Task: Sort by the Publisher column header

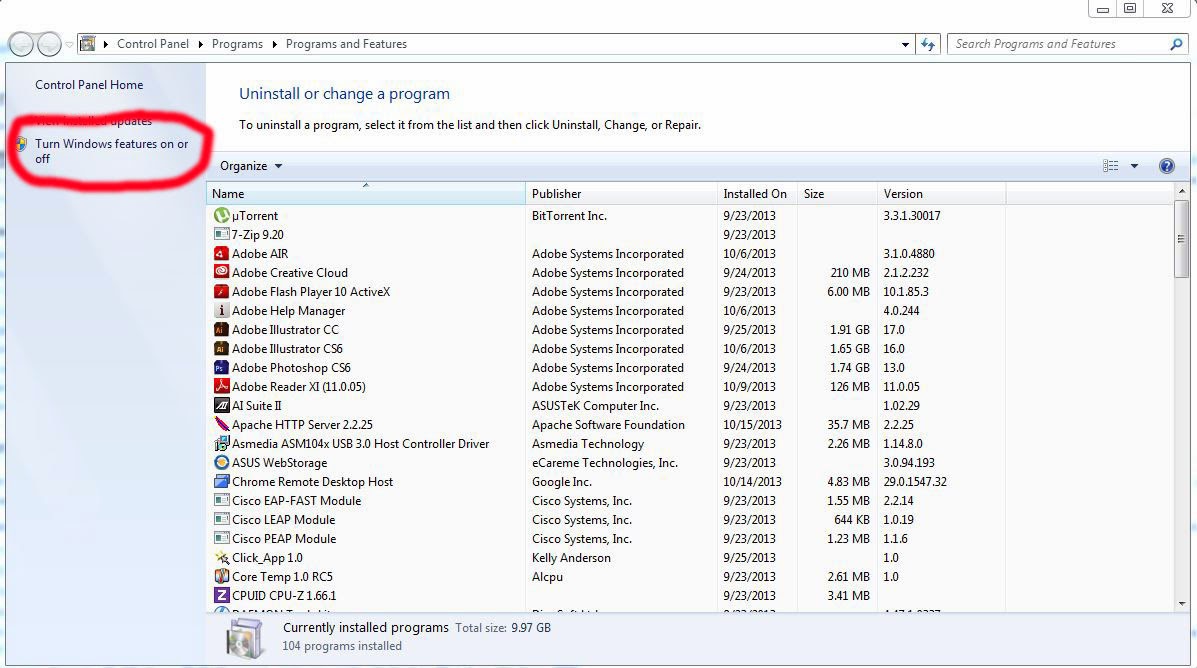Action: tap(622, 194)
